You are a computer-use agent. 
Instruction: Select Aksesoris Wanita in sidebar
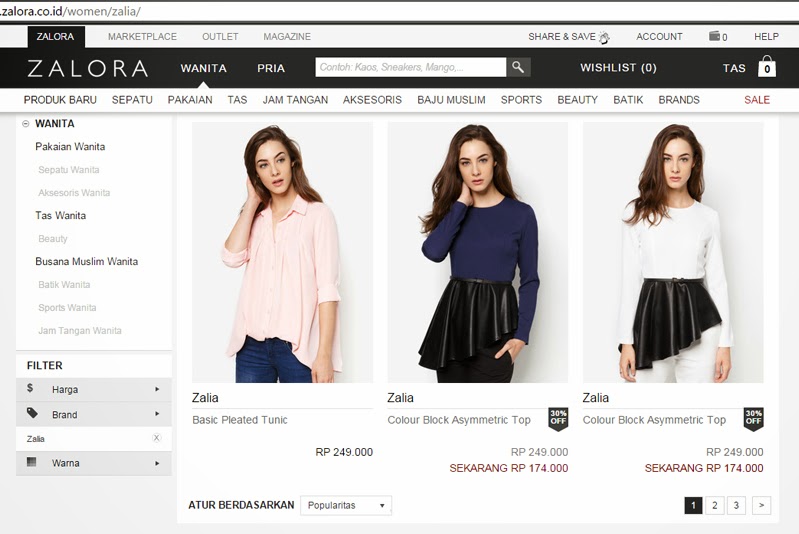click(x=74, y=193)
